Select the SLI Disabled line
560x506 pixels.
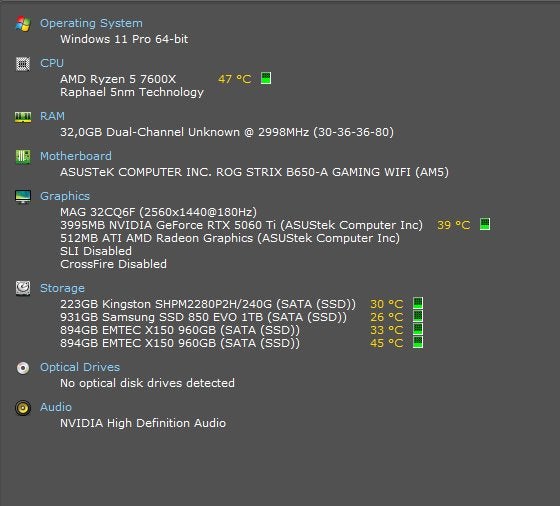pyautogui.click(x=96, y=251)
